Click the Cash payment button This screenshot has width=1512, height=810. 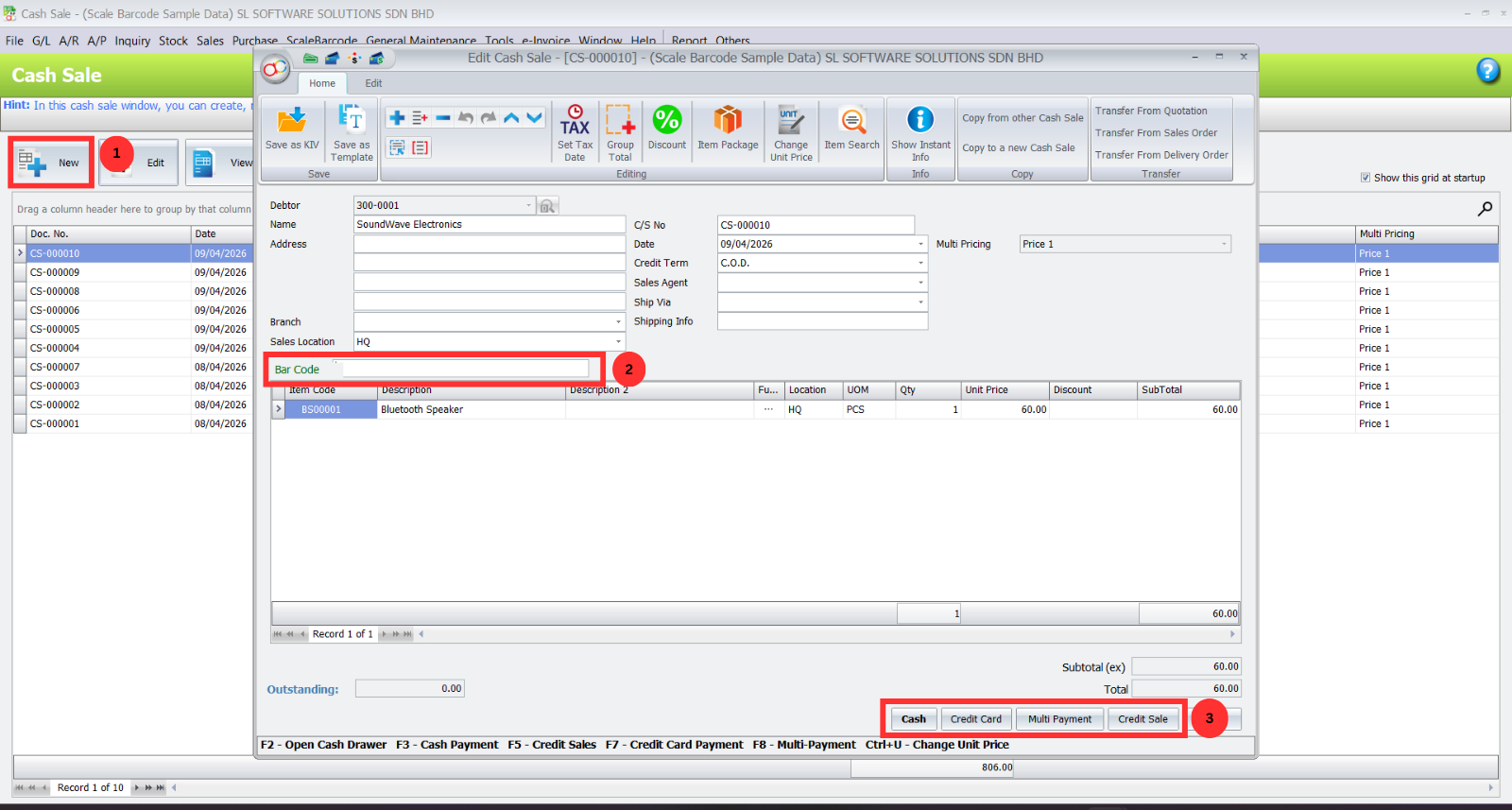913,719
